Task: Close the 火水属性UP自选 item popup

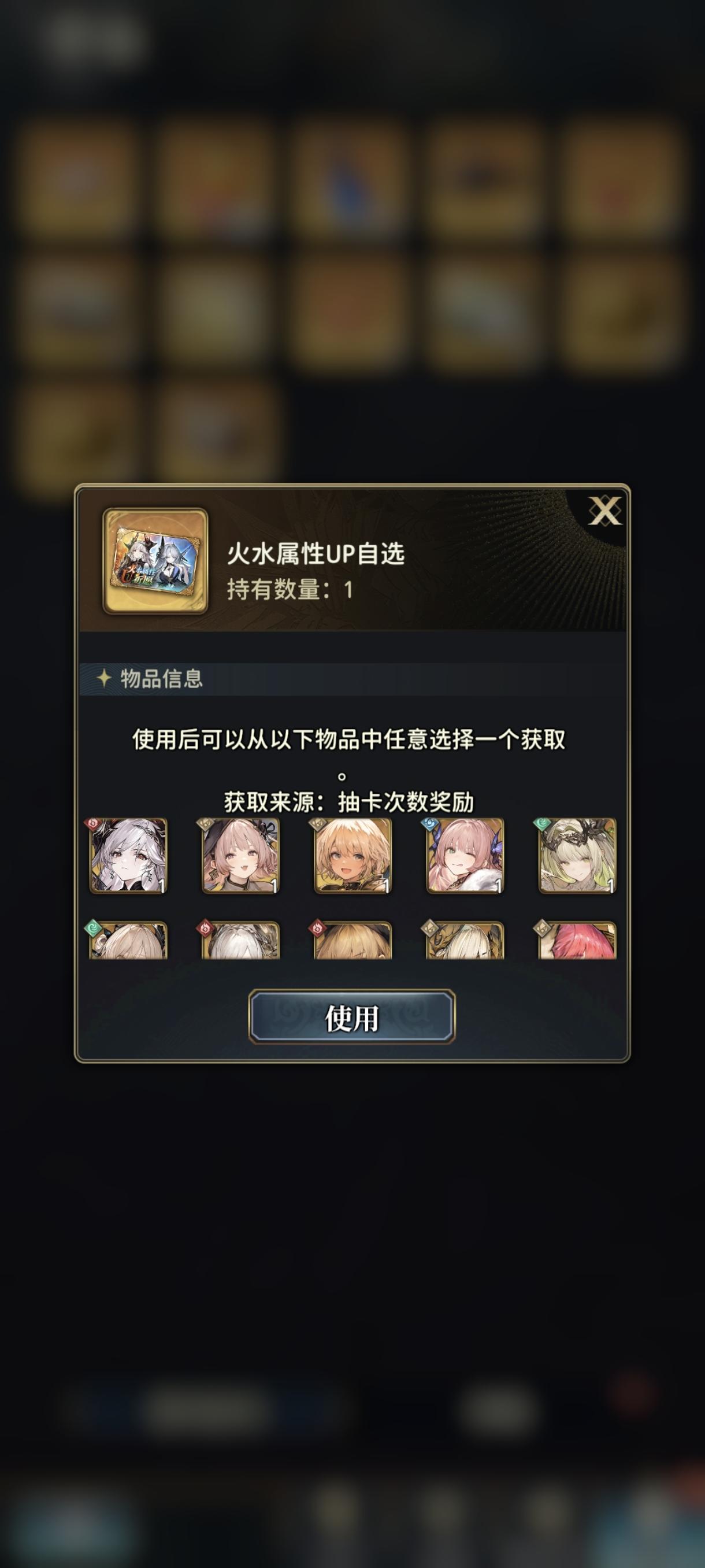Action: click(x=604, y=511)
